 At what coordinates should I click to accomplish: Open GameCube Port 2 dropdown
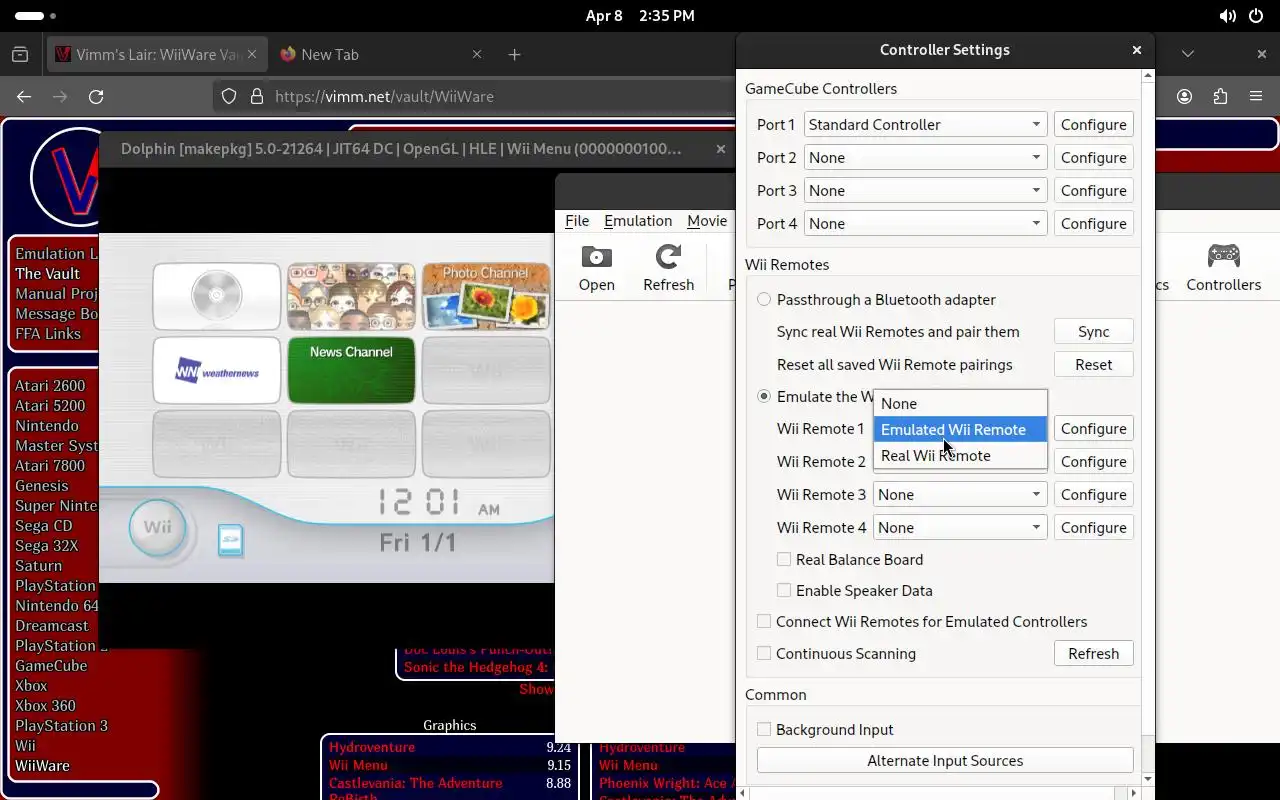click(925, 157)
